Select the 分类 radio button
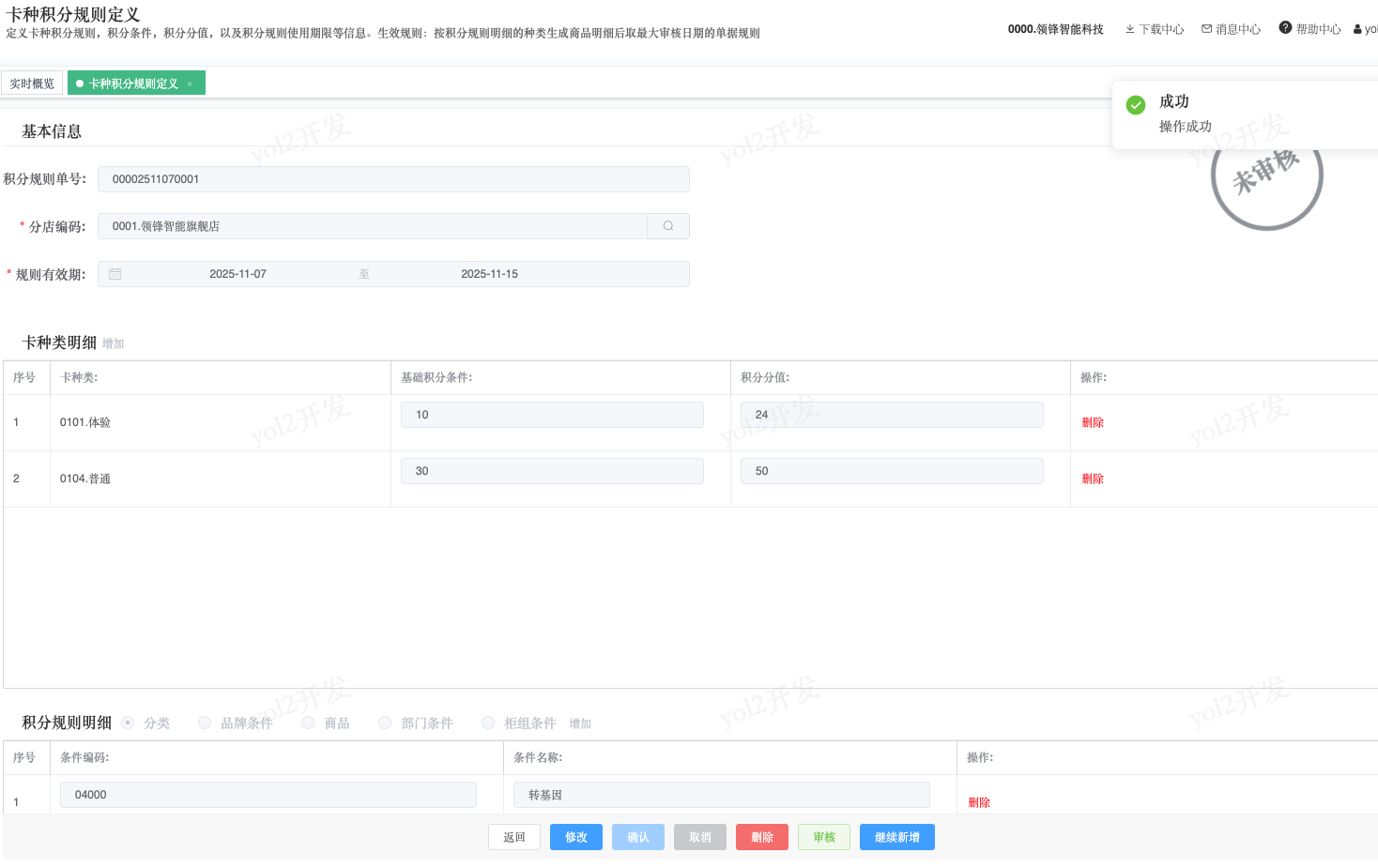 pos(129,723)
